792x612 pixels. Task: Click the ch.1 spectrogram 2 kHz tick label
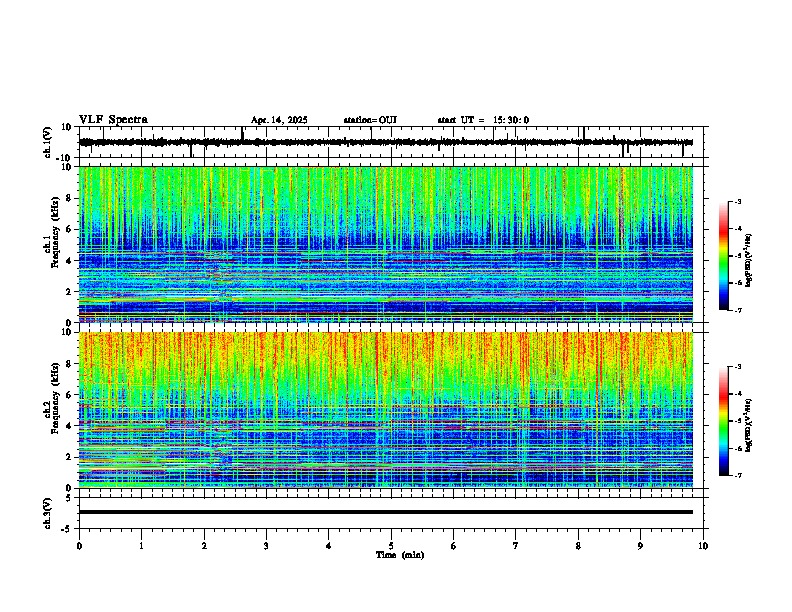69,292
